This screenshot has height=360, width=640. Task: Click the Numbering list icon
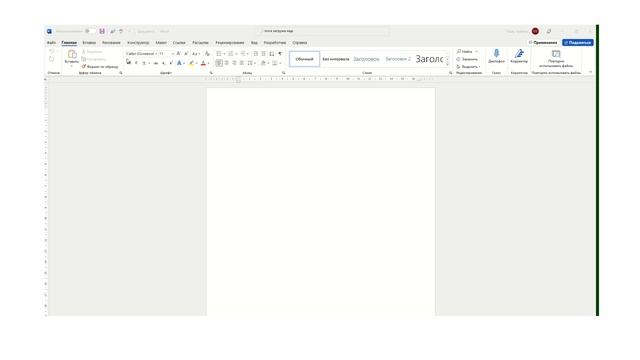pyautogui.click(x=231, y=54)
